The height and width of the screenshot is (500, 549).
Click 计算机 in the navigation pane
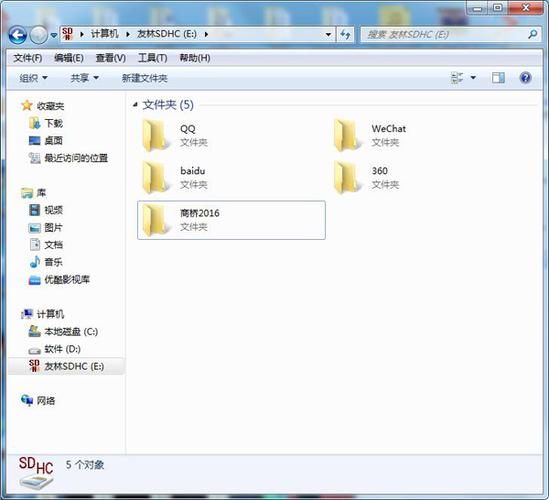click(x=50, y=314)
